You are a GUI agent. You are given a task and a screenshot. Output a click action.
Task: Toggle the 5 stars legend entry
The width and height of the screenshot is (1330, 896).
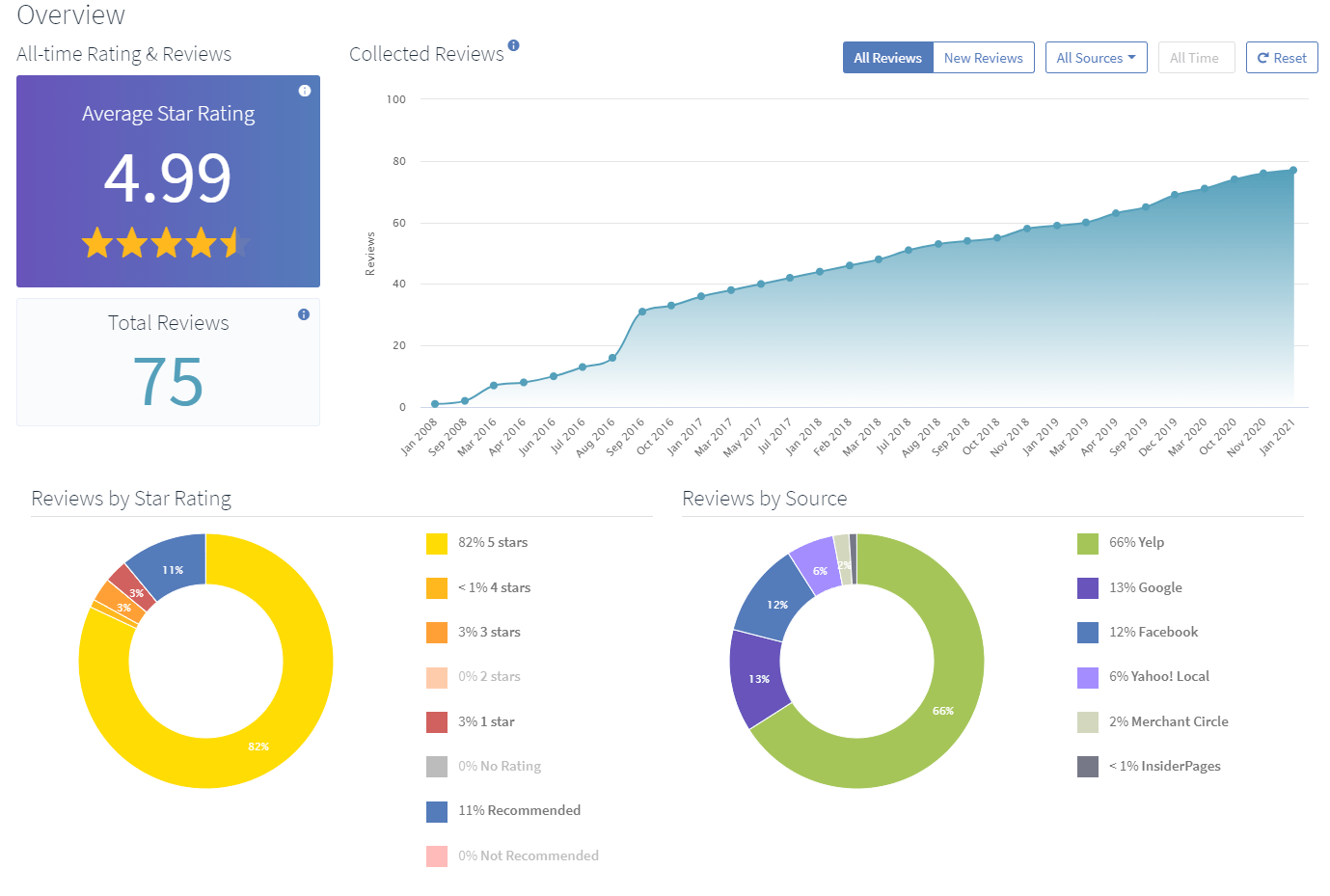(x=492, y=543)
